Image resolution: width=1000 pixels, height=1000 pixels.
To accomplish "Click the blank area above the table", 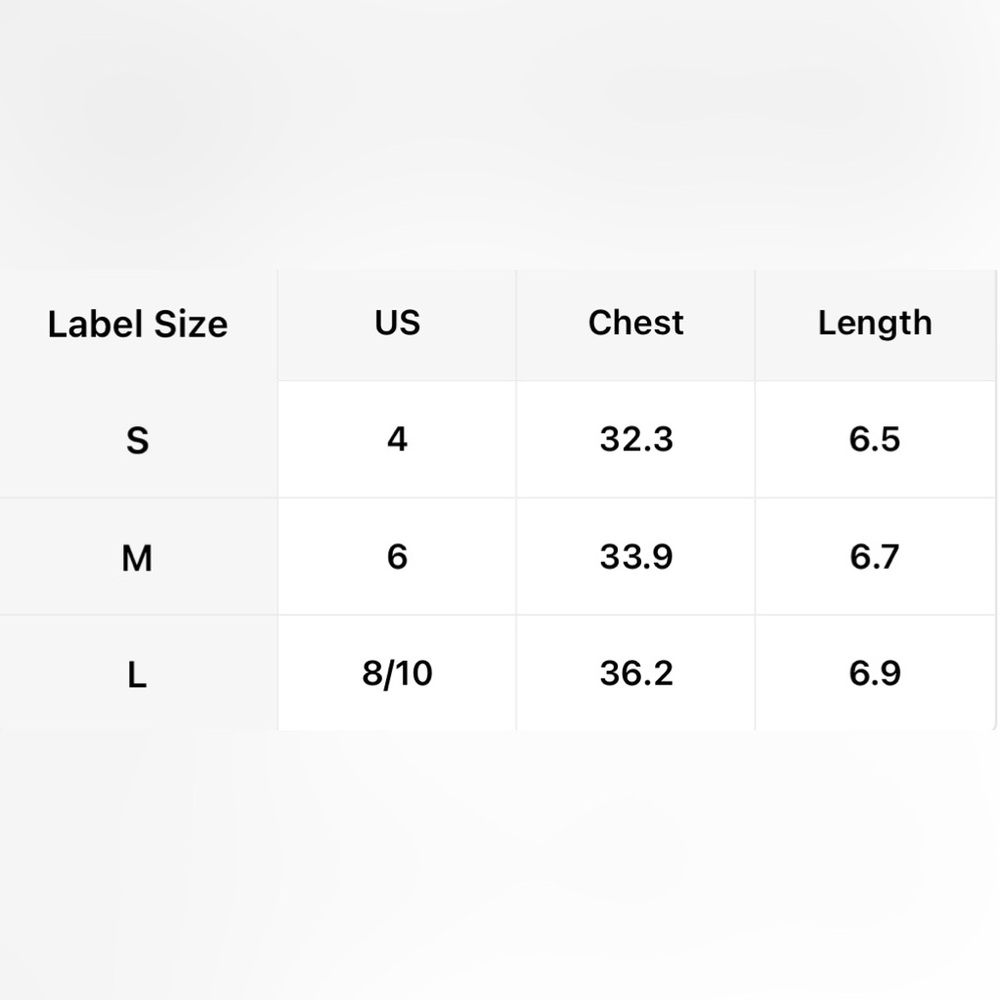I will point(500,134).
